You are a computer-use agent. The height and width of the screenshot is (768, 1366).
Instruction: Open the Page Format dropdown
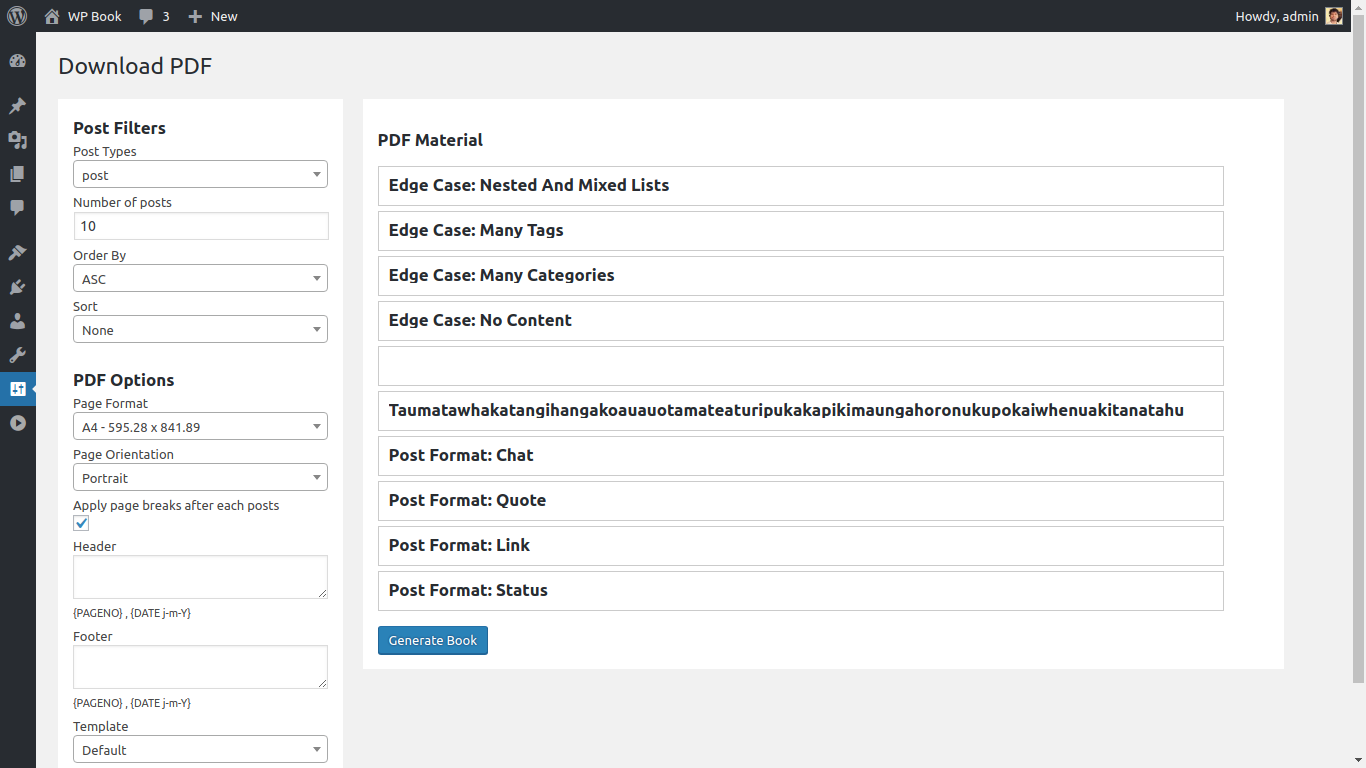[200, 427]
